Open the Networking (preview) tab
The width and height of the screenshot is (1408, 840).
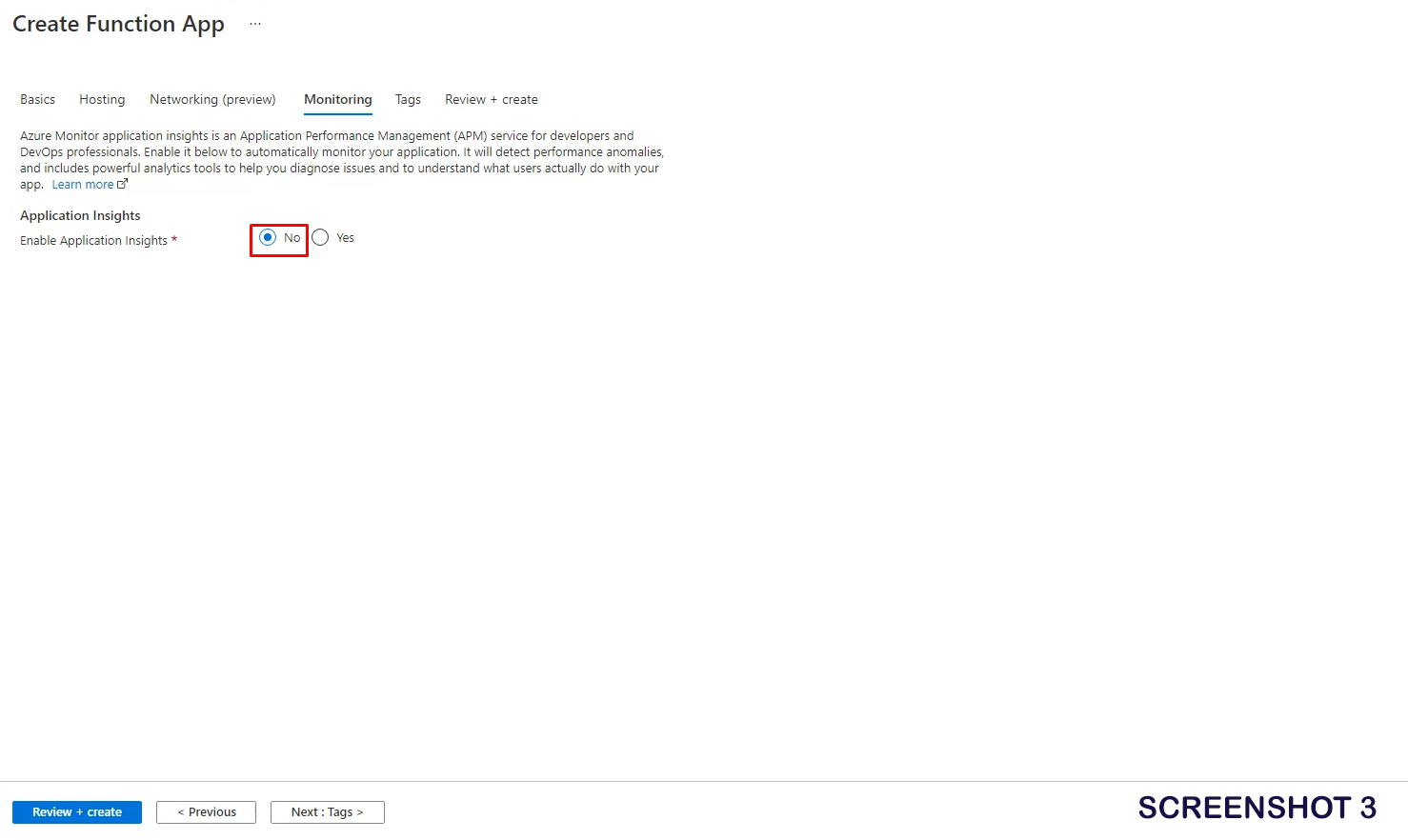coord(212,99)
